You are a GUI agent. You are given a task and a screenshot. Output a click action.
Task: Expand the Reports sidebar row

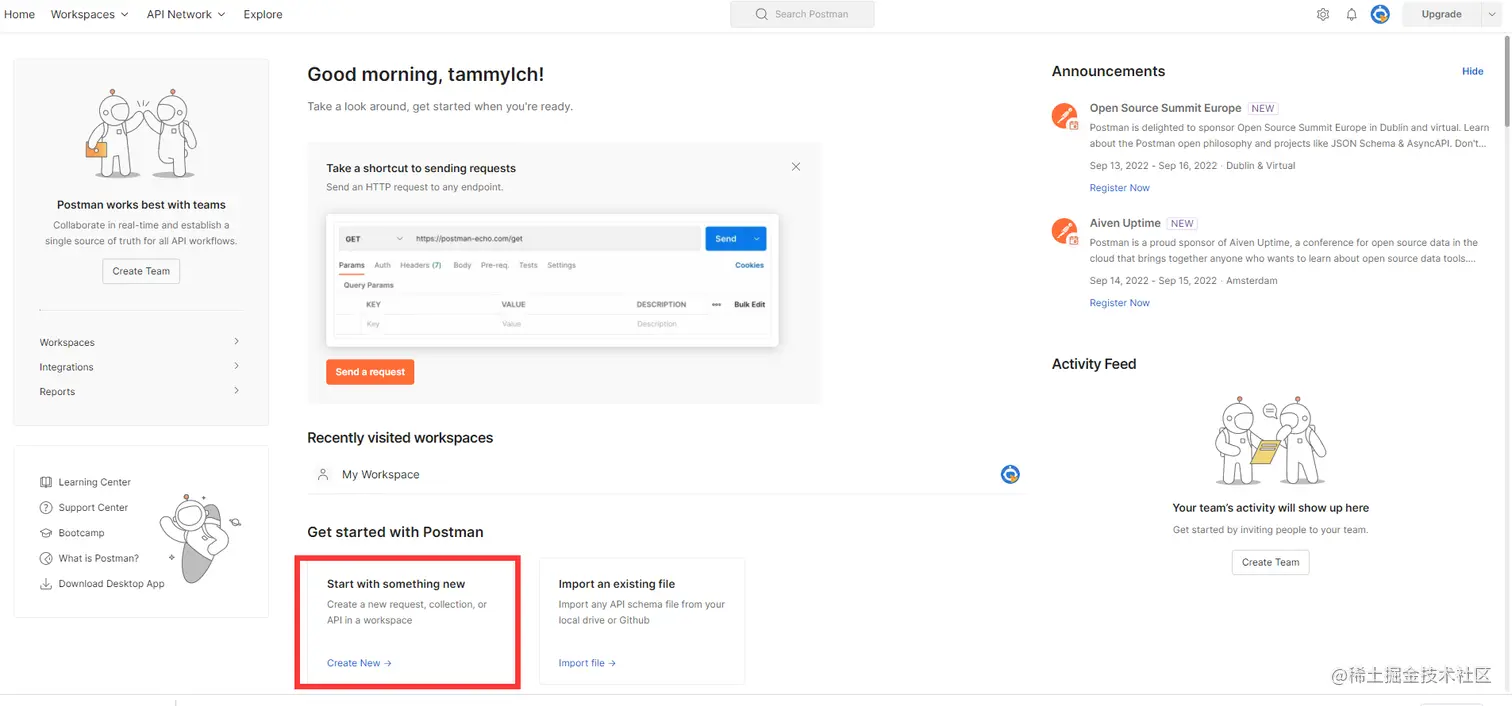[x=140, y=391]
